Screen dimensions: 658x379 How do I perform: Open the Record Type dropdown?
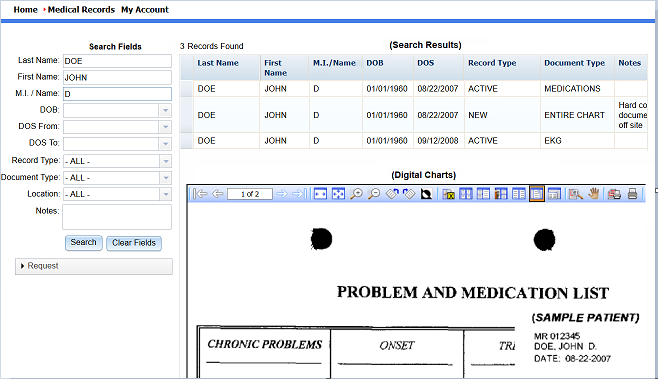click(x=165, y=161)
